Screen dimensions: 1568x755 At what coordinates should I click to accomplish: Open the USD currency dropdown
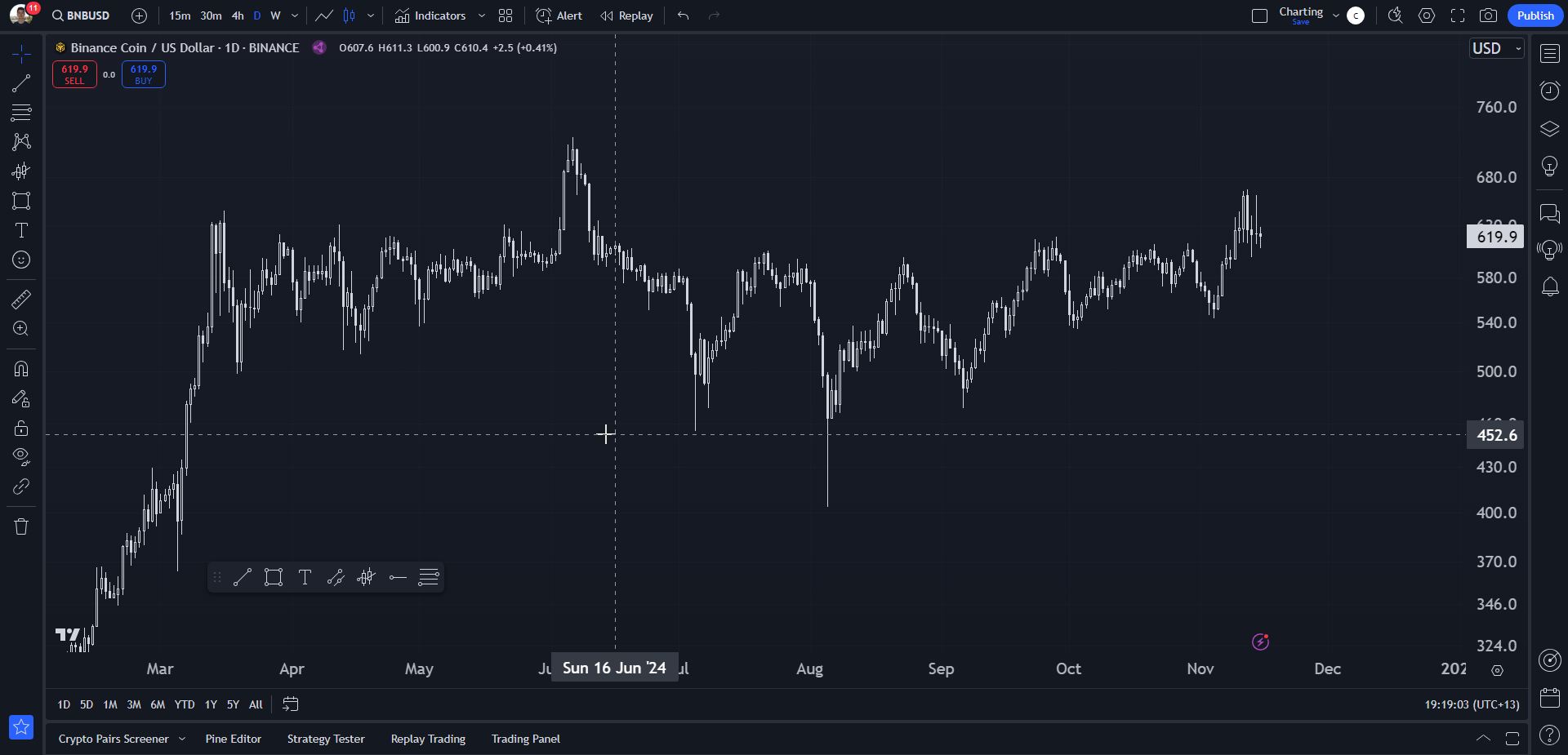point(1496,48)
